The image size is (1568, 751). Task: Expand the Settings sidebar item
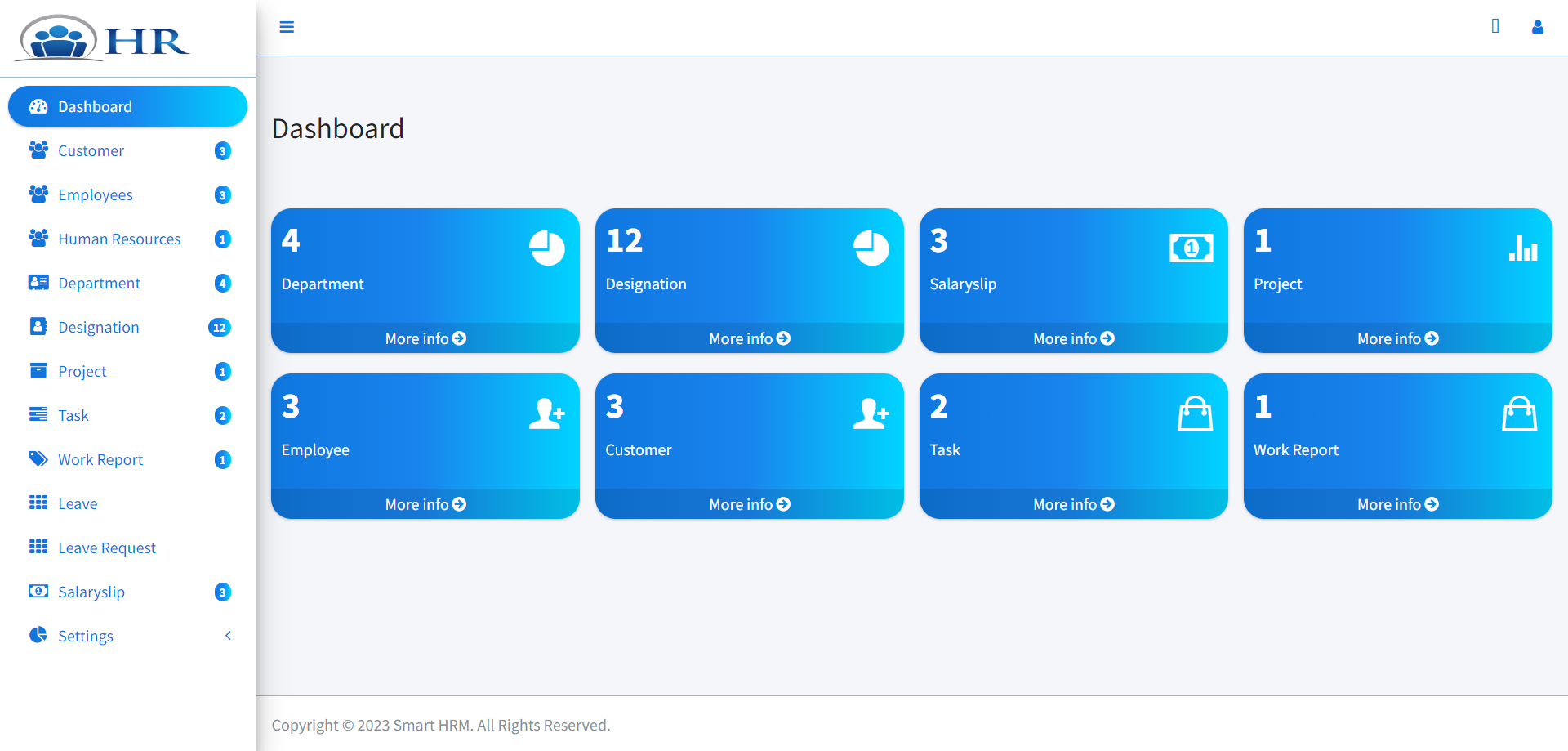click(86, 636)
